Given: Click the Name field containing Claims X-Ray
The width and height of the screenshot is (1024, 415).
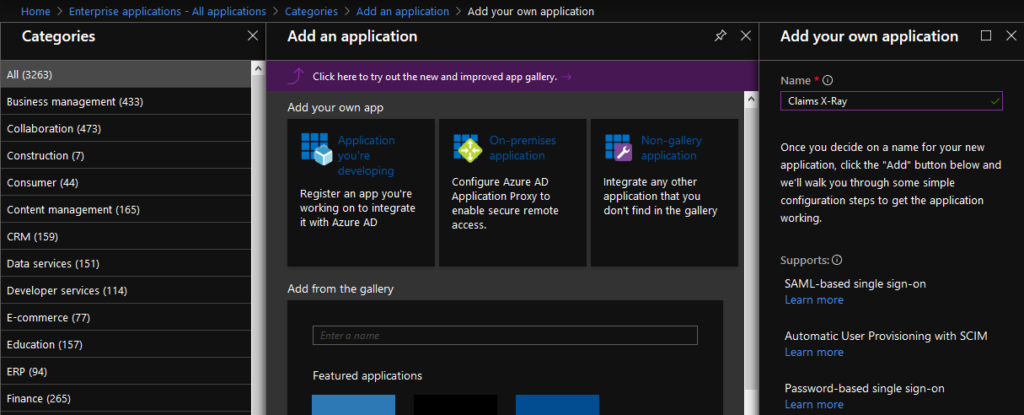Looking at the screenshot, I should 885,101.
